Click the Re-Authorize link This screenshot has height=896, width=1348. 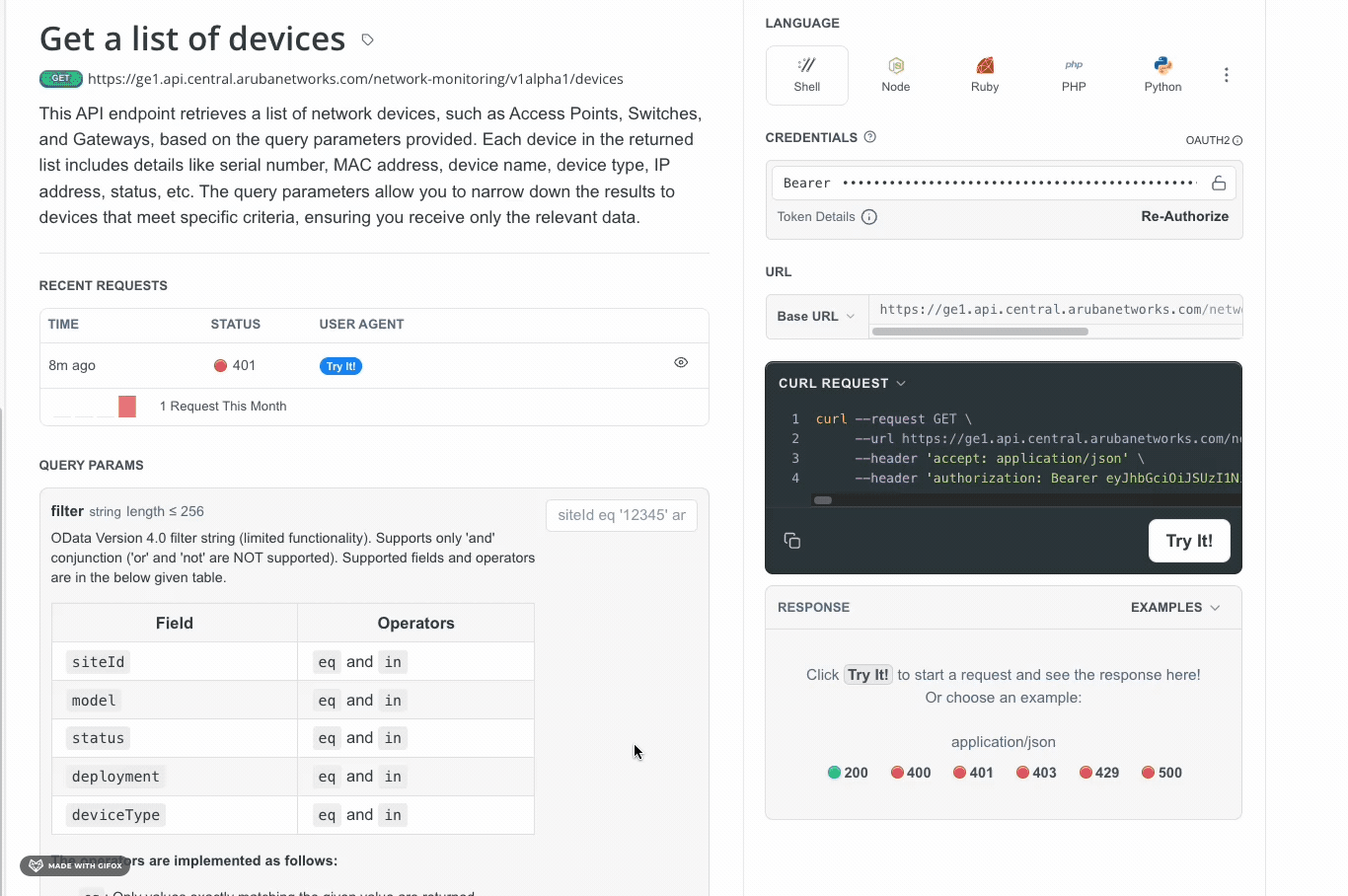pos(1185,217)
